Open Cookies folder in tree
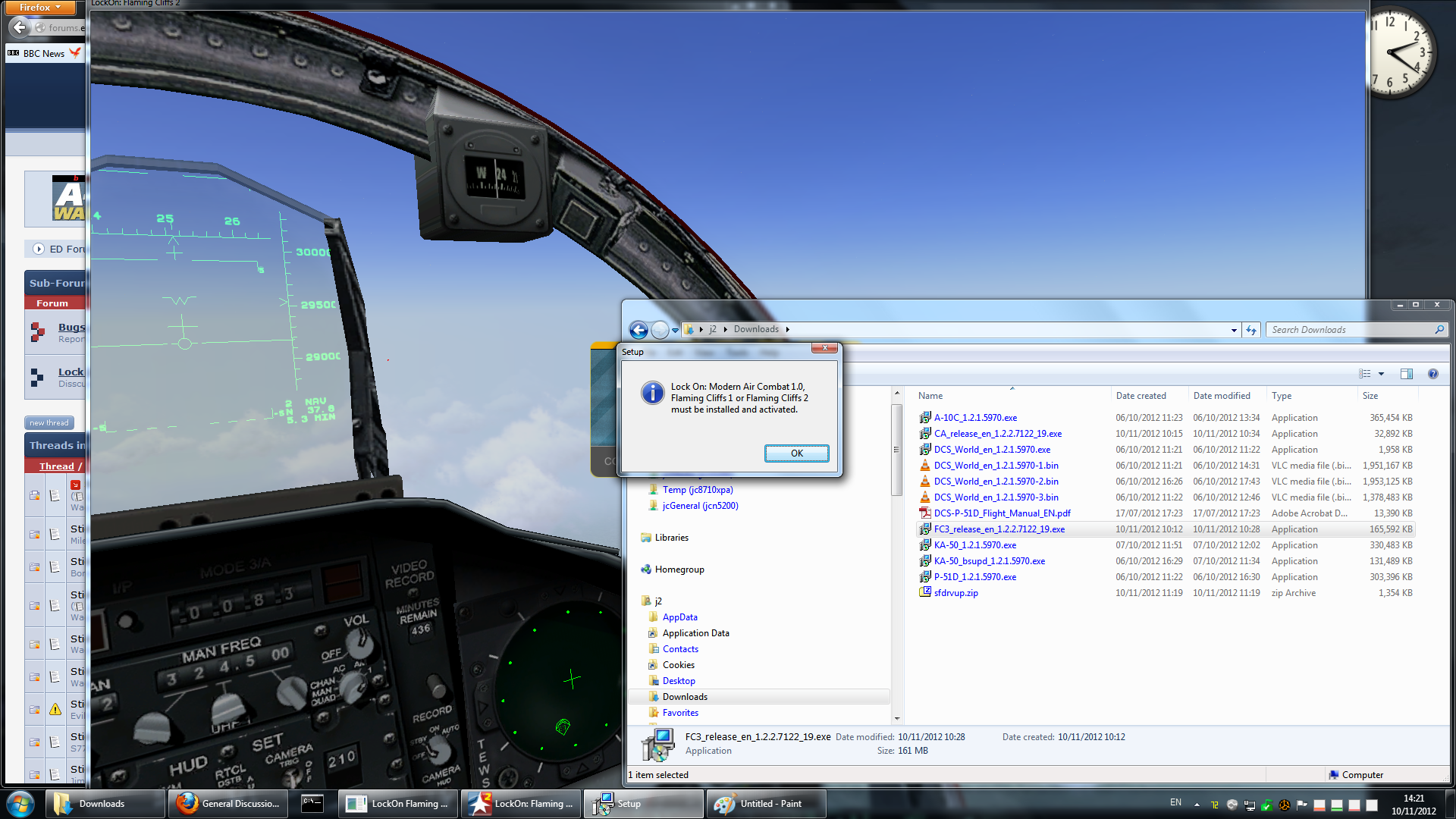Screen dimensions: 1456x819 point(678,665)
